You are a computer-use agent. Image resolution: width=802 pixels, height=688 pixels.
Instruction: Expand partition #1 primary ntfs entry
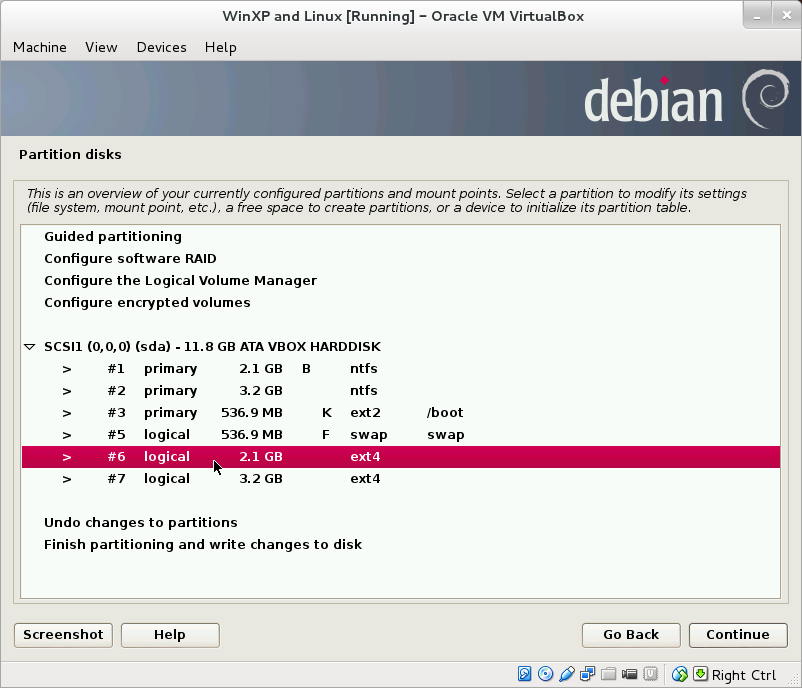tap(66, 368)
